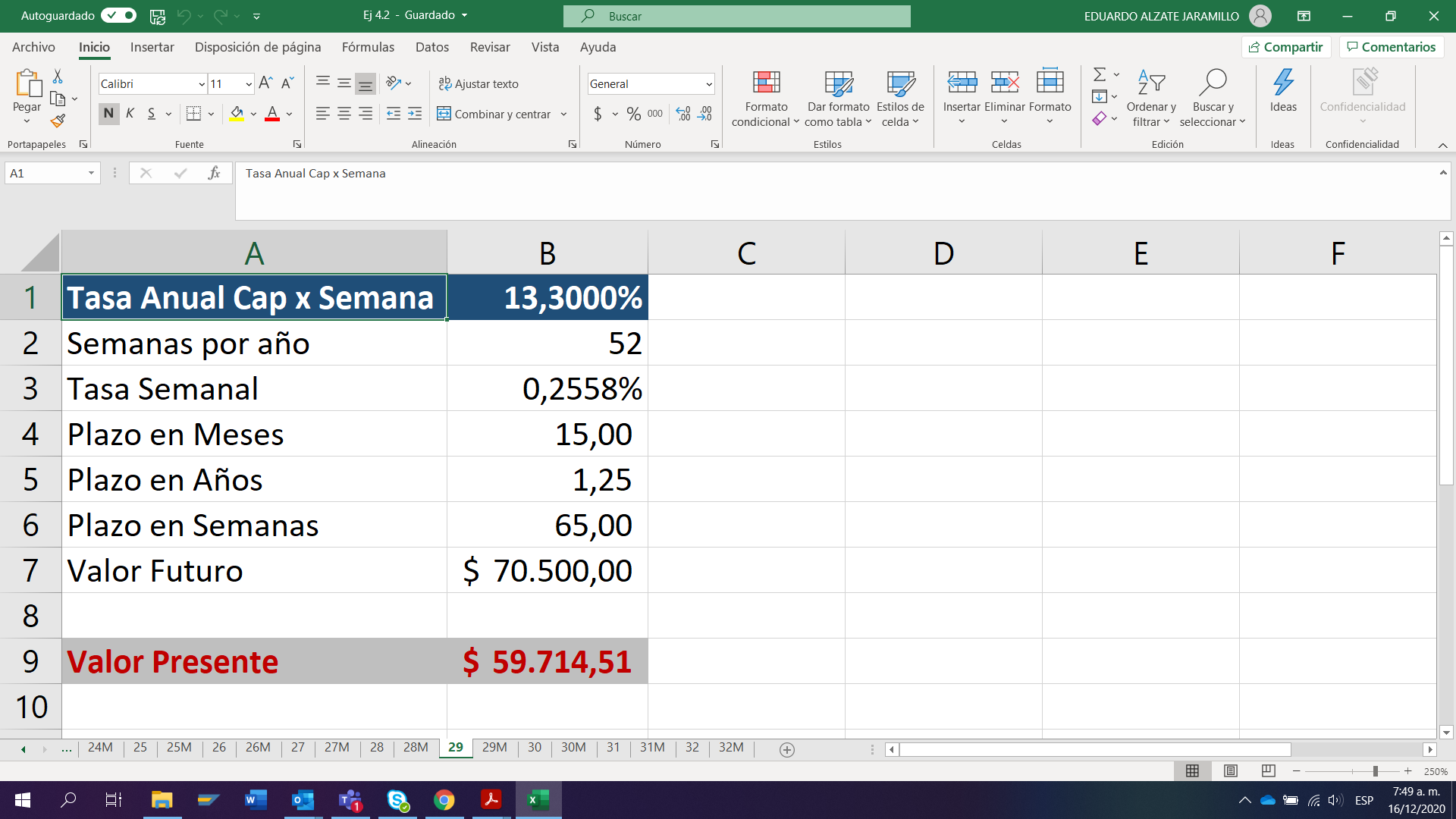This screenshot has height=819, width=1456.
Task: Expand the fill color dropdown arrow
Action: click(x=253, y=114)
